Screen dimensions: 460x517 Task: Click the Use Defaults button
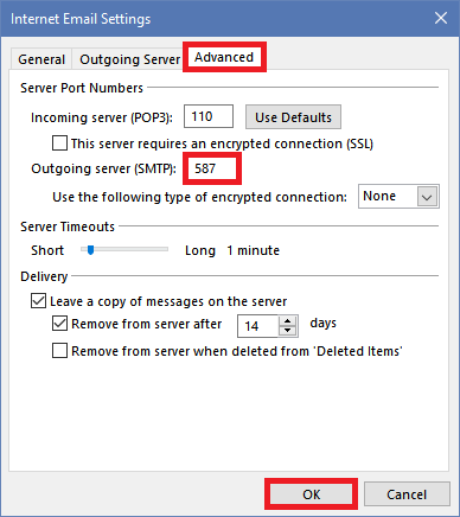[x=293, y=117]
